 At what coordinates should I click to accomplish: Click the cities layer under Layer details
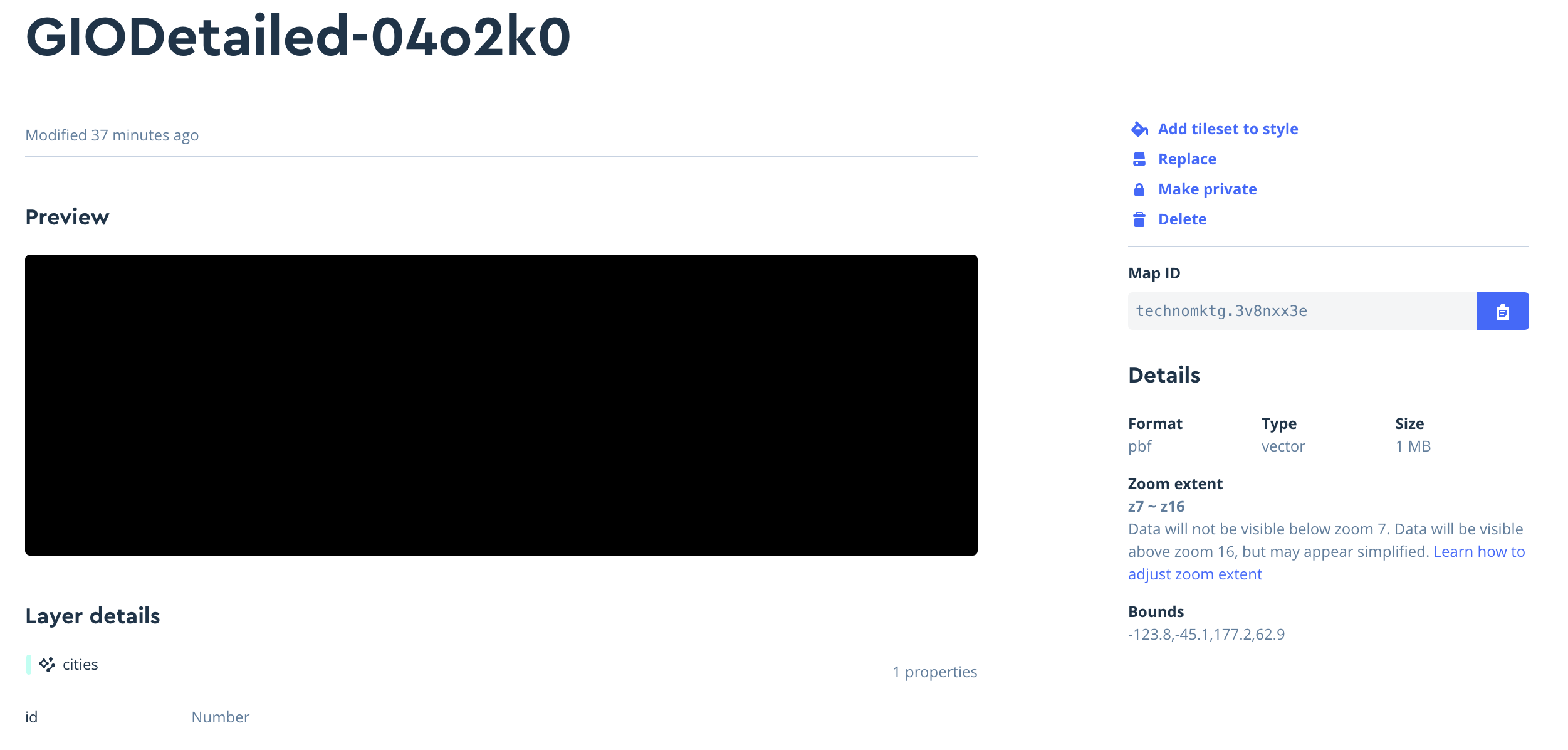(x=80, y=664)
